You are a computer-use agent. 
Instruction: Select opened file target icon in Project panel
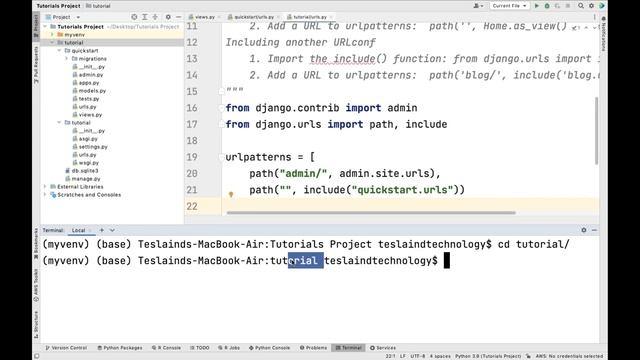(x=134, y=17)
